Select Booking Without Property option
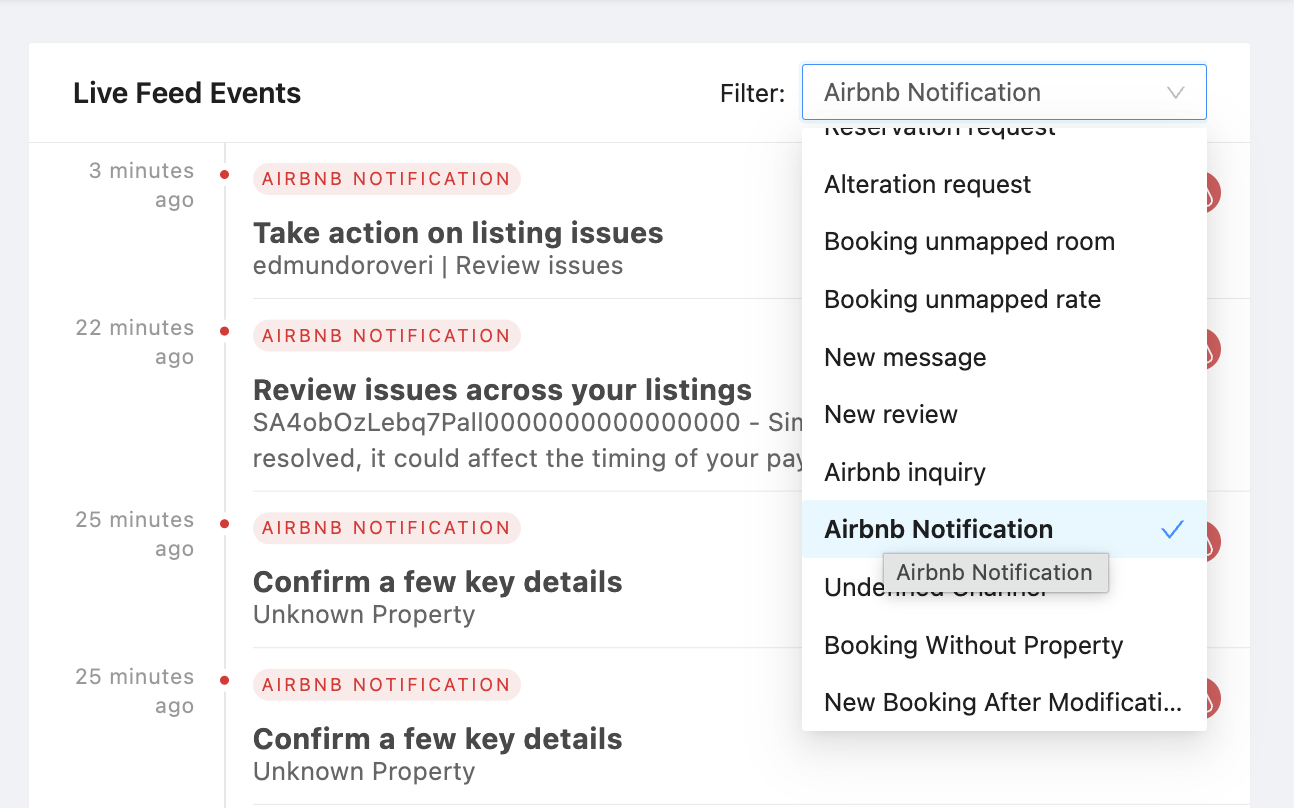The width and height of the screenshot is (1294, 808). (1004, 646)
